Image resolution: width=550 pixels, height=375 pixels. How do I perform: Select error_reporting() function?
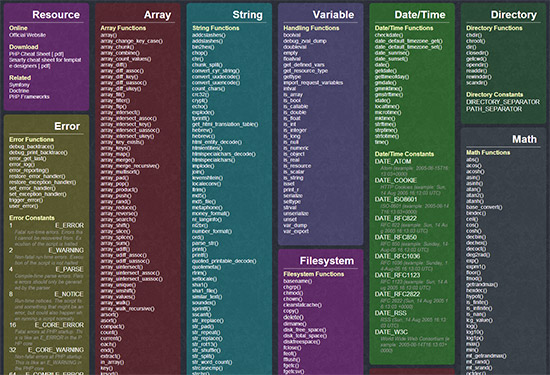point(29,170)
